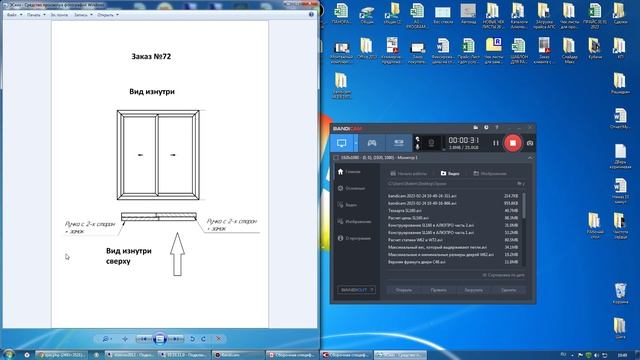Open Recycle Bin desktop icon
Screen dimensions: 640x360
coord(620,293)
